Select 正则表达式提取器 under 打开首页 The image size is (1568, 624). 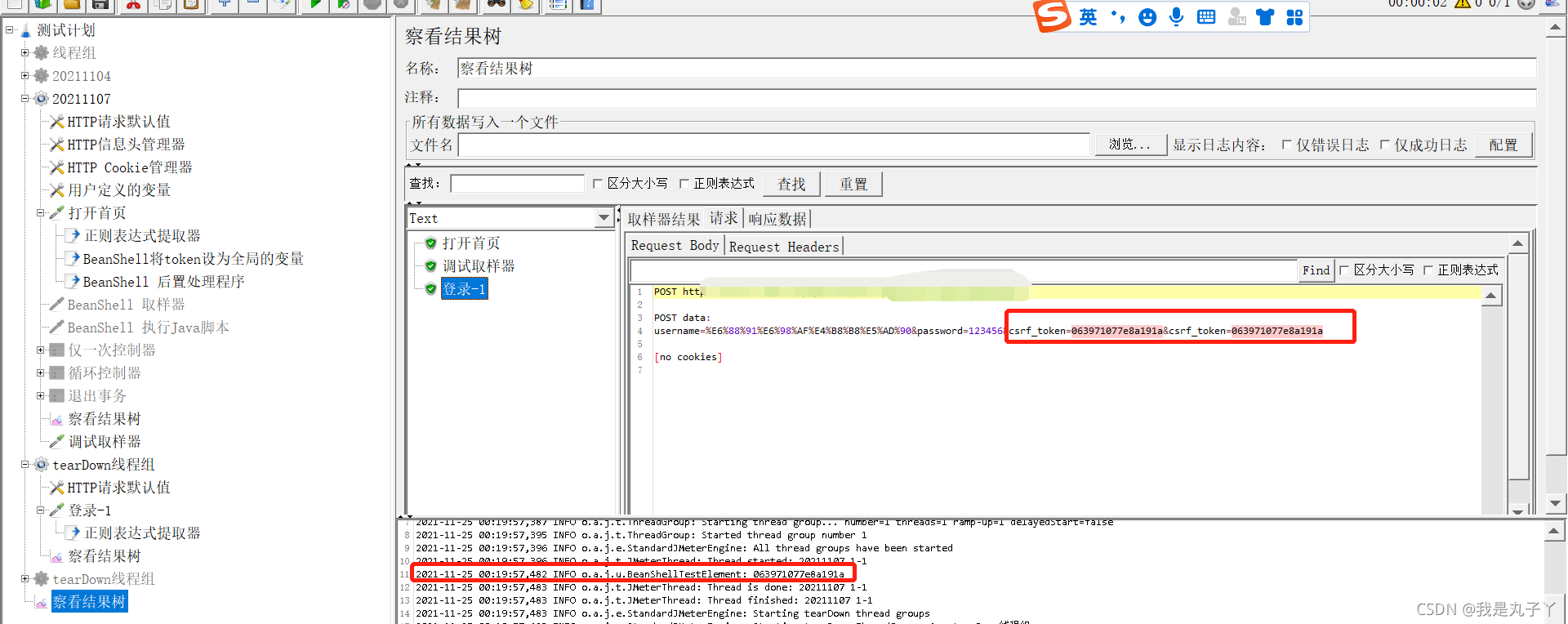142,236
